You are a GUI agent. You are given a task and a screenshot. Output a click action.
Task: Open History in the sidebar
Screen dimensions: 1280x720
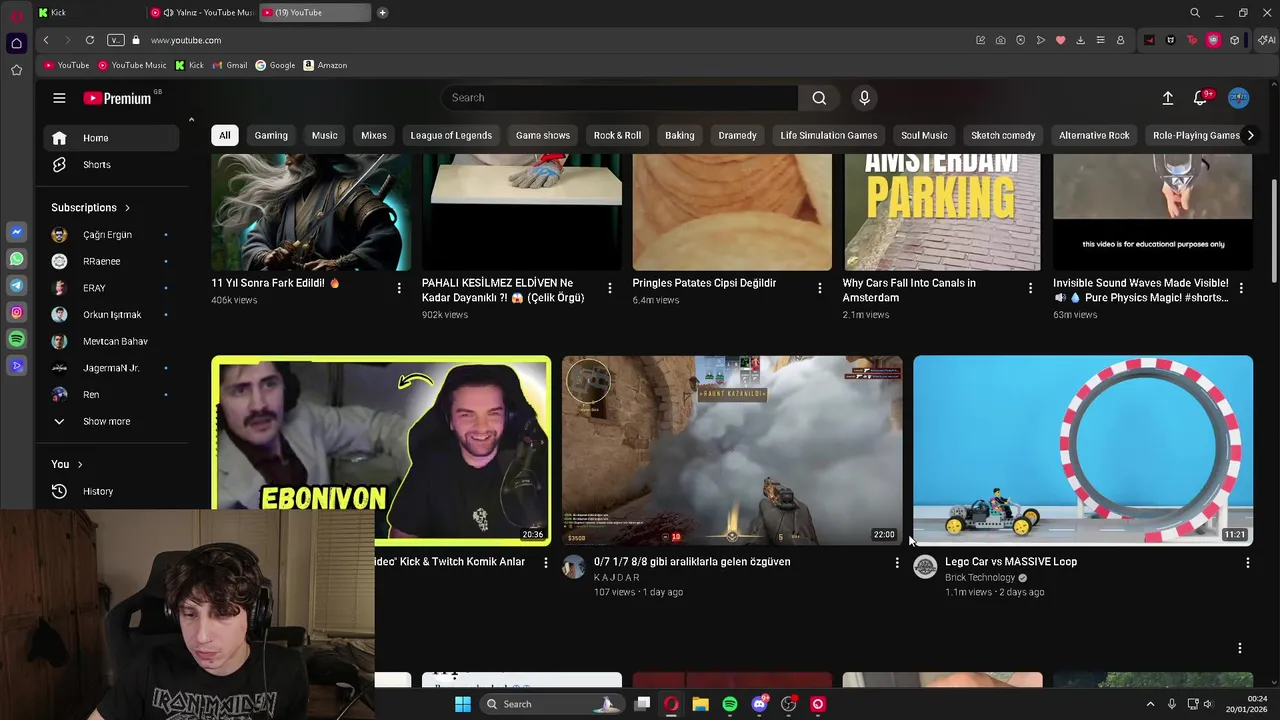click(x=110, y=491)
